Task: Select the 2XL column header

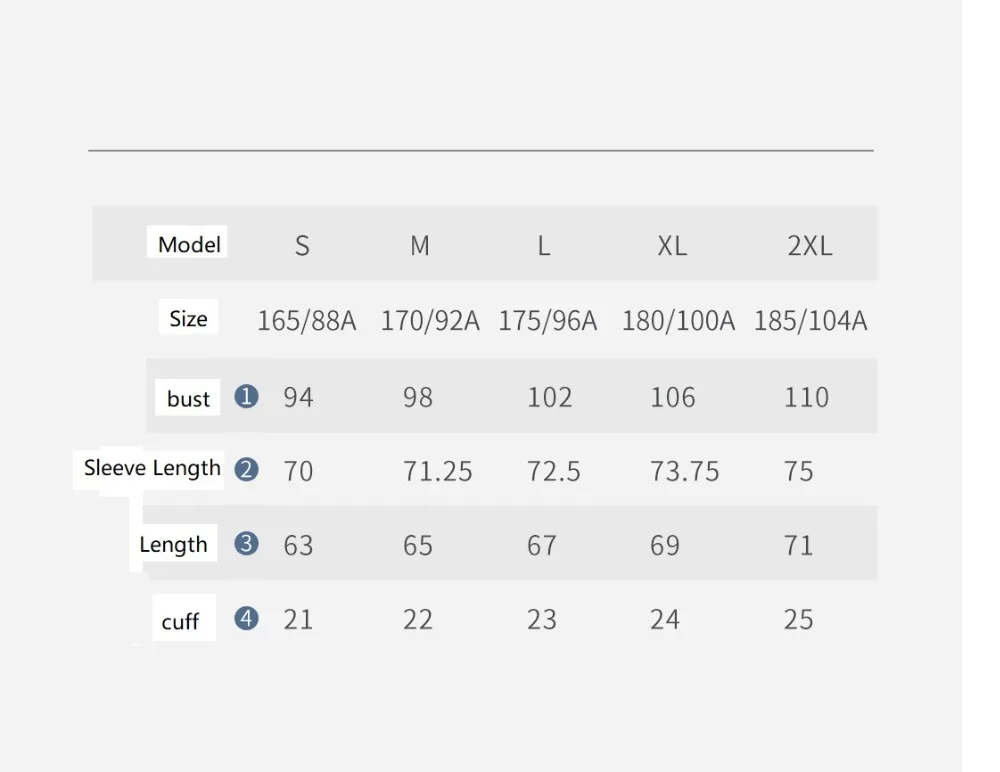Action: (809, 246)
